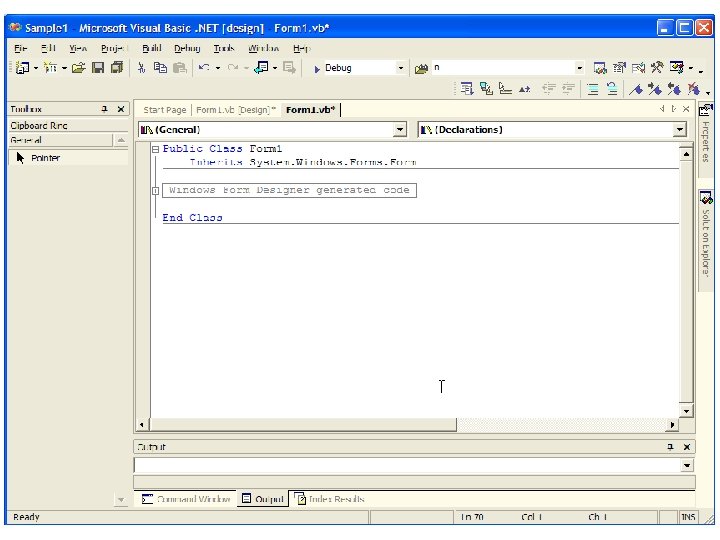Click the Find in Files icon
The image size is (720, 540).
[x=421, y=69]
